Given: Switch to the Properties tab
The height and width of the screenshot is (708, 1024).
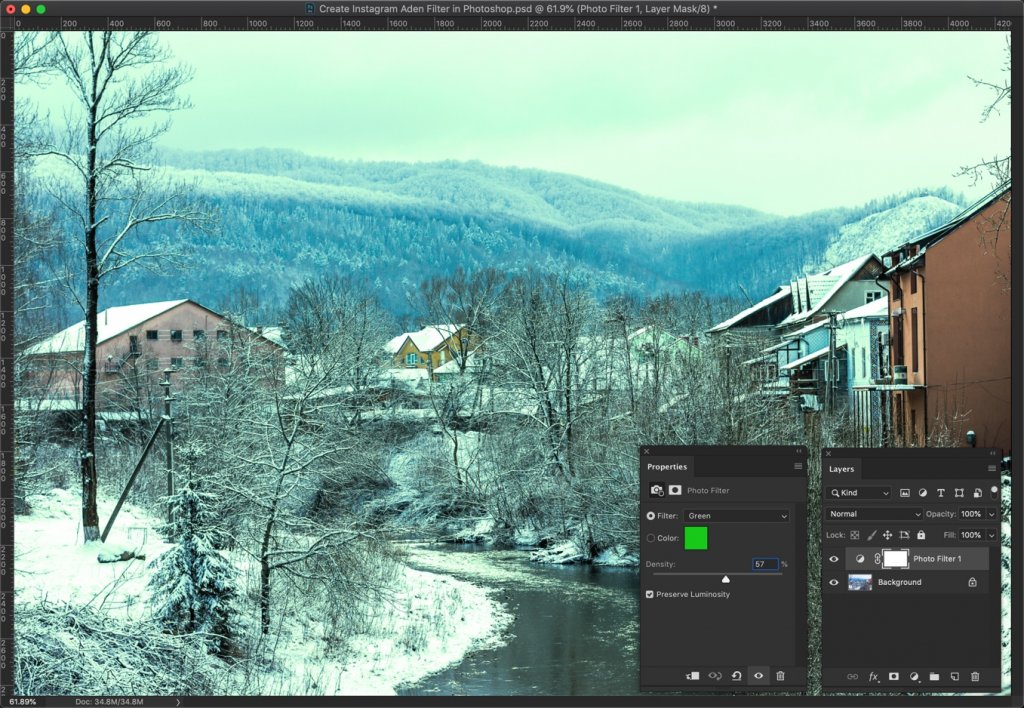Looking at the screenshot, I should 667,466.
